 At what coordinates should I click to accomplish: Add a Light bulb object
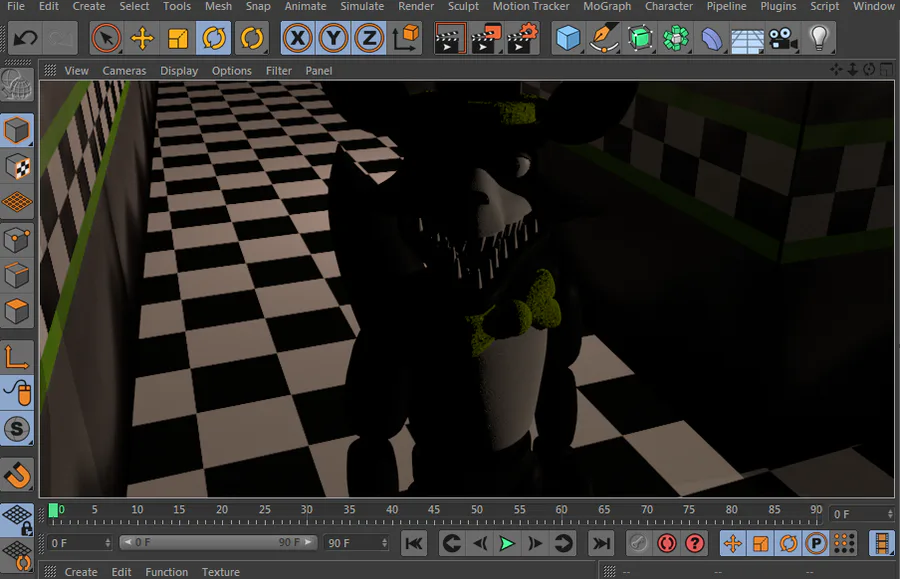pyautogui.click(x=819, y=38)
